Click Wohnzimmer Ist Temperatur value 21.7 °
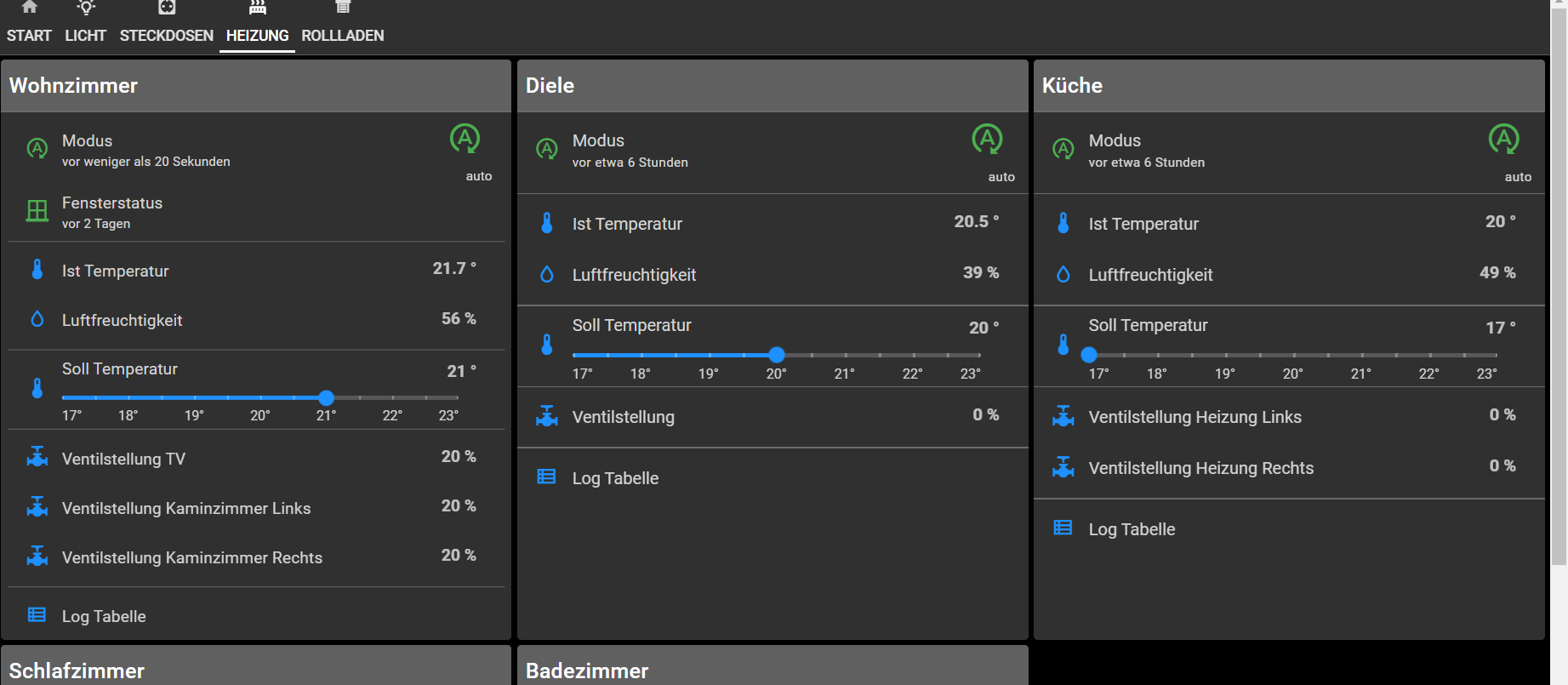Image resolution: width=1568 pixels, height=685 pixels. pyautogui.click(x=454, y=268)
